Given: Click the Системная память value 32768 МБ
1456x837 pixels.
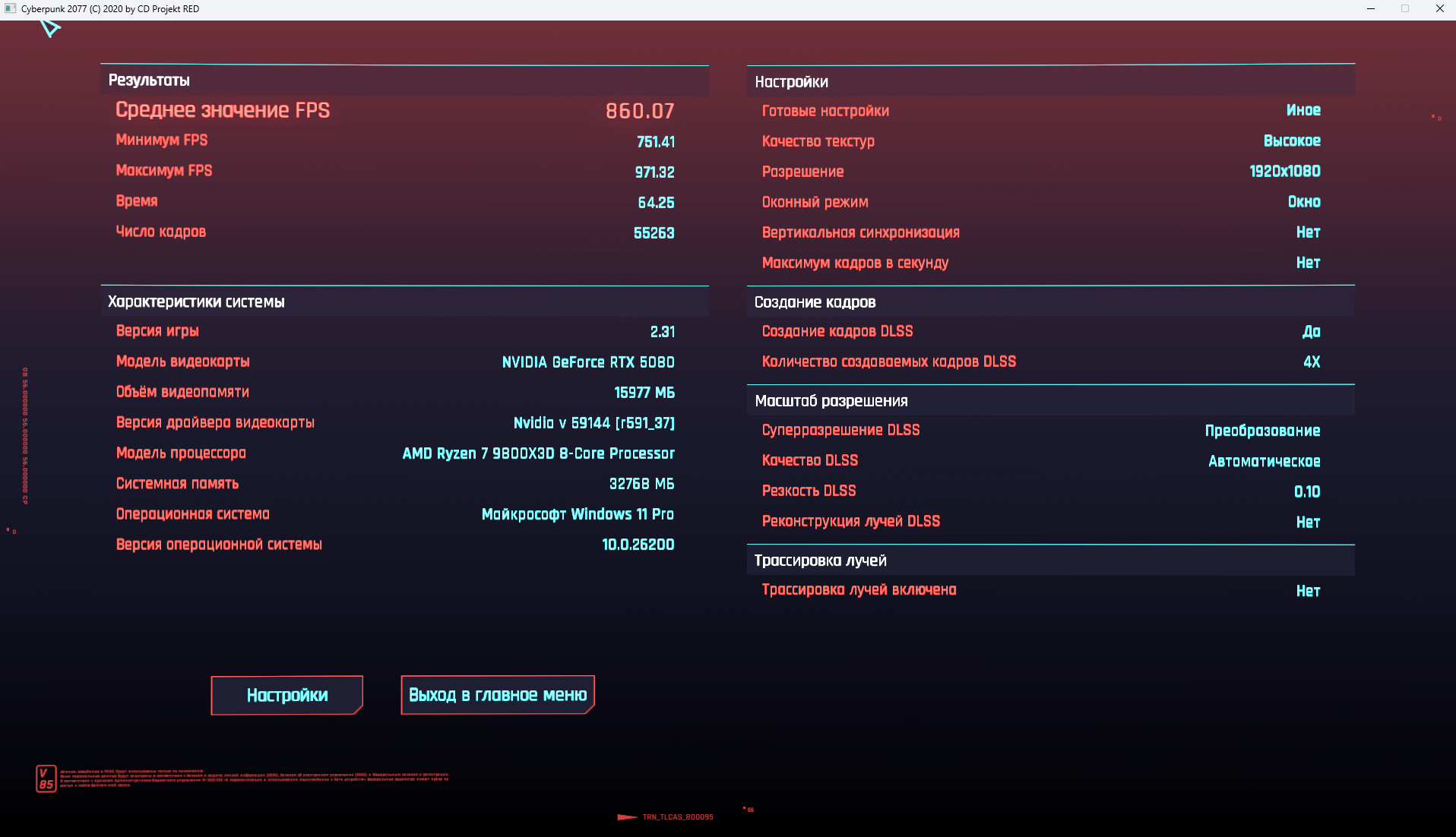Looking at the screenshot, I should point(642,484).
